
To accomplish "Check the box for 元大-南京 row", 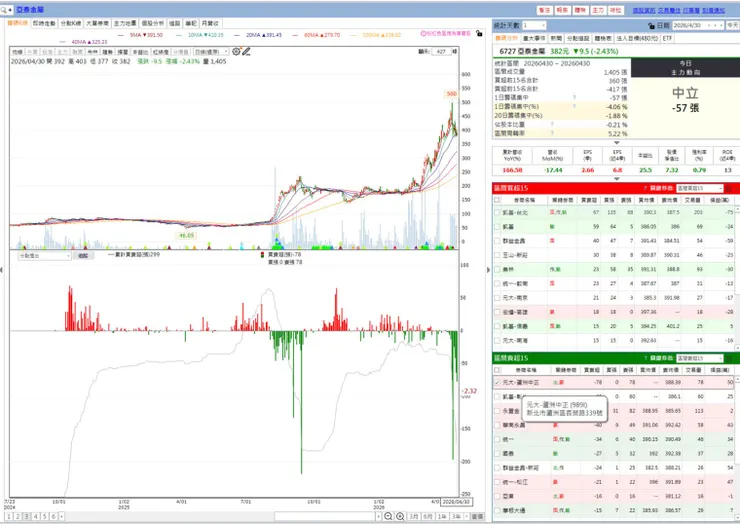I will (497, 298).
